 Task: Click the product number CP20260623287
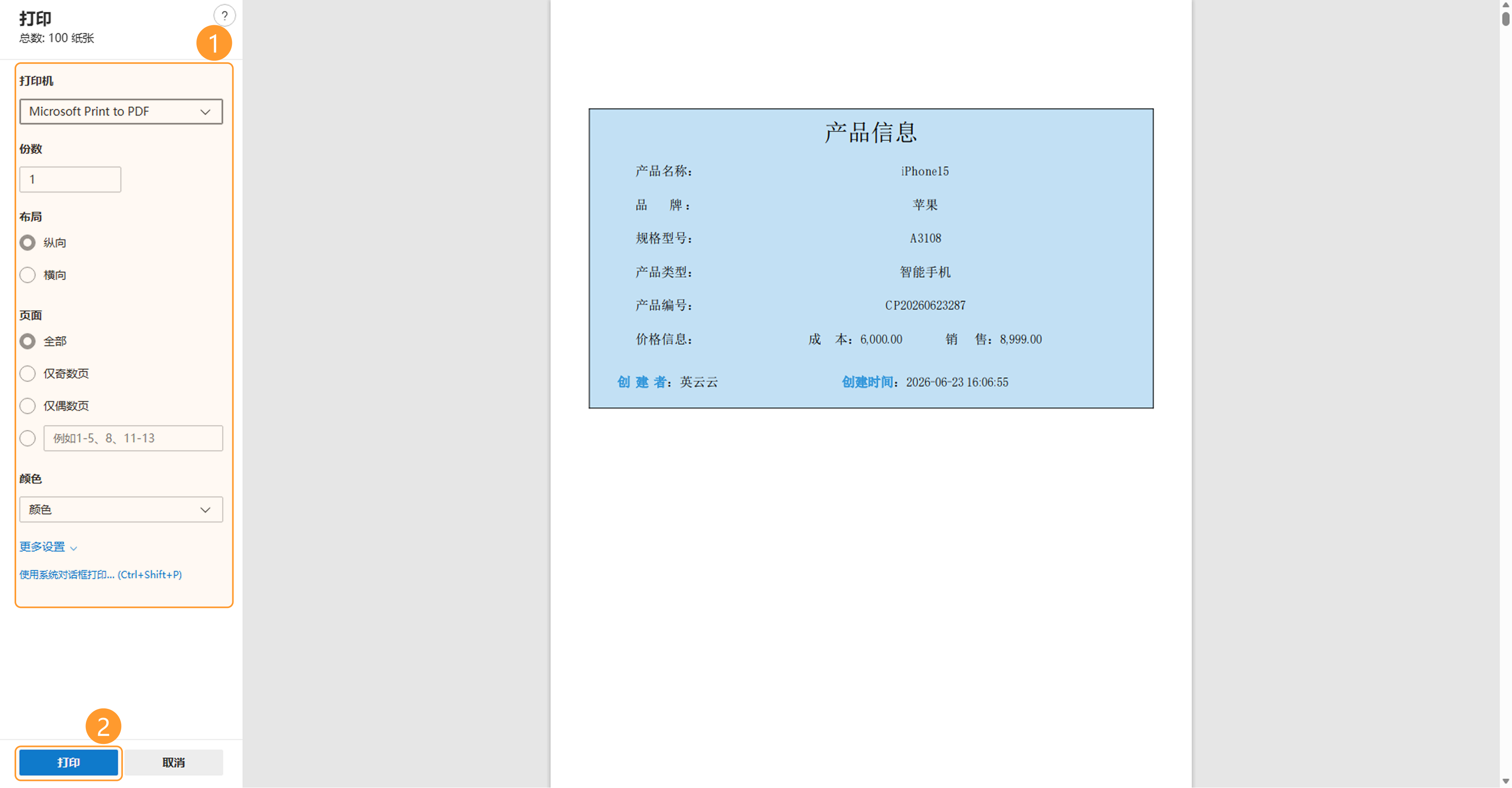[925, 305]
